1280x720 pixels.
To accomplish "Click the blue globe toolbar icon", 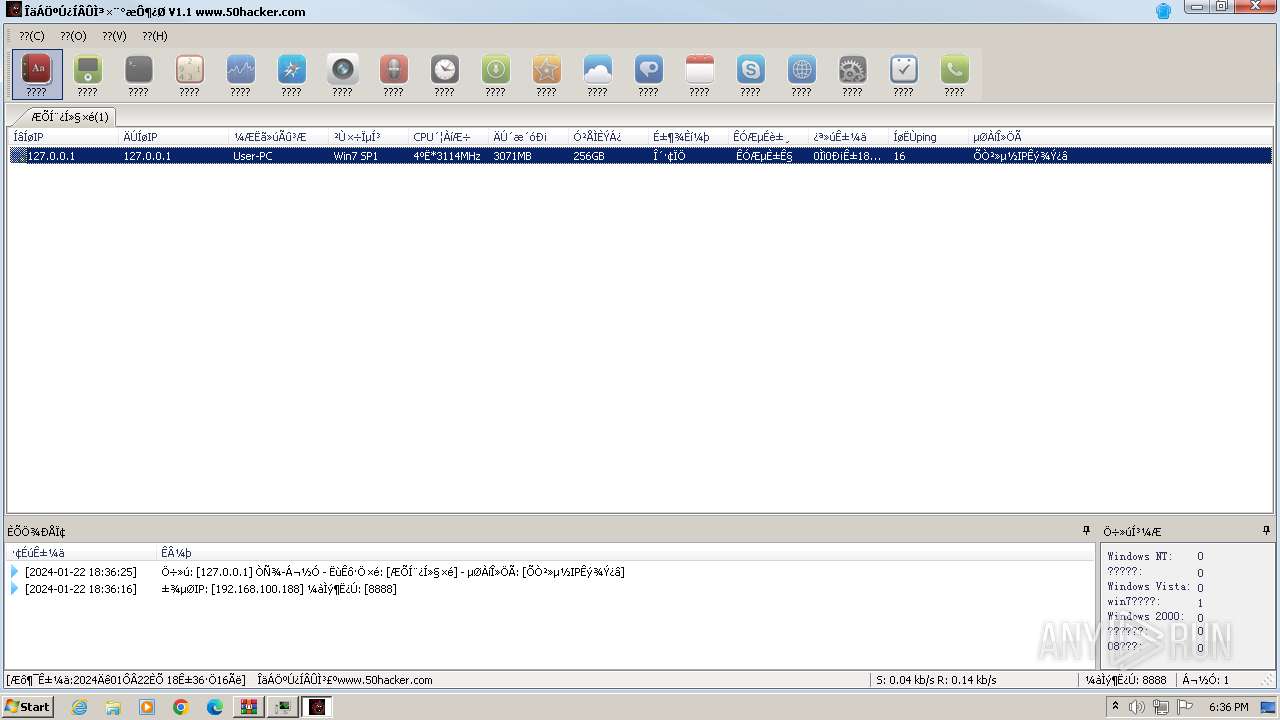I will 802,74.
